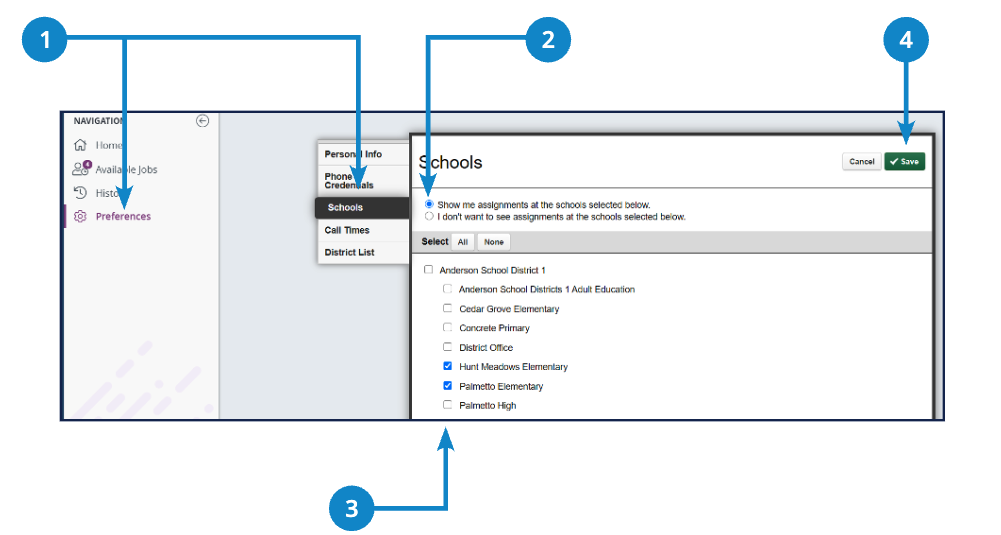
Task: Click step marker number 1 circle
Action: tap(45, 40)
